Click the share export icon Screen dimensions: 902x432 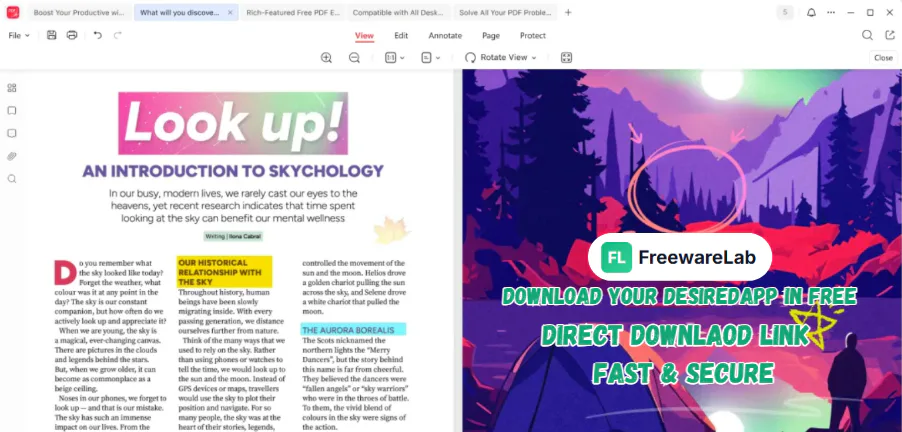point(890,35)
